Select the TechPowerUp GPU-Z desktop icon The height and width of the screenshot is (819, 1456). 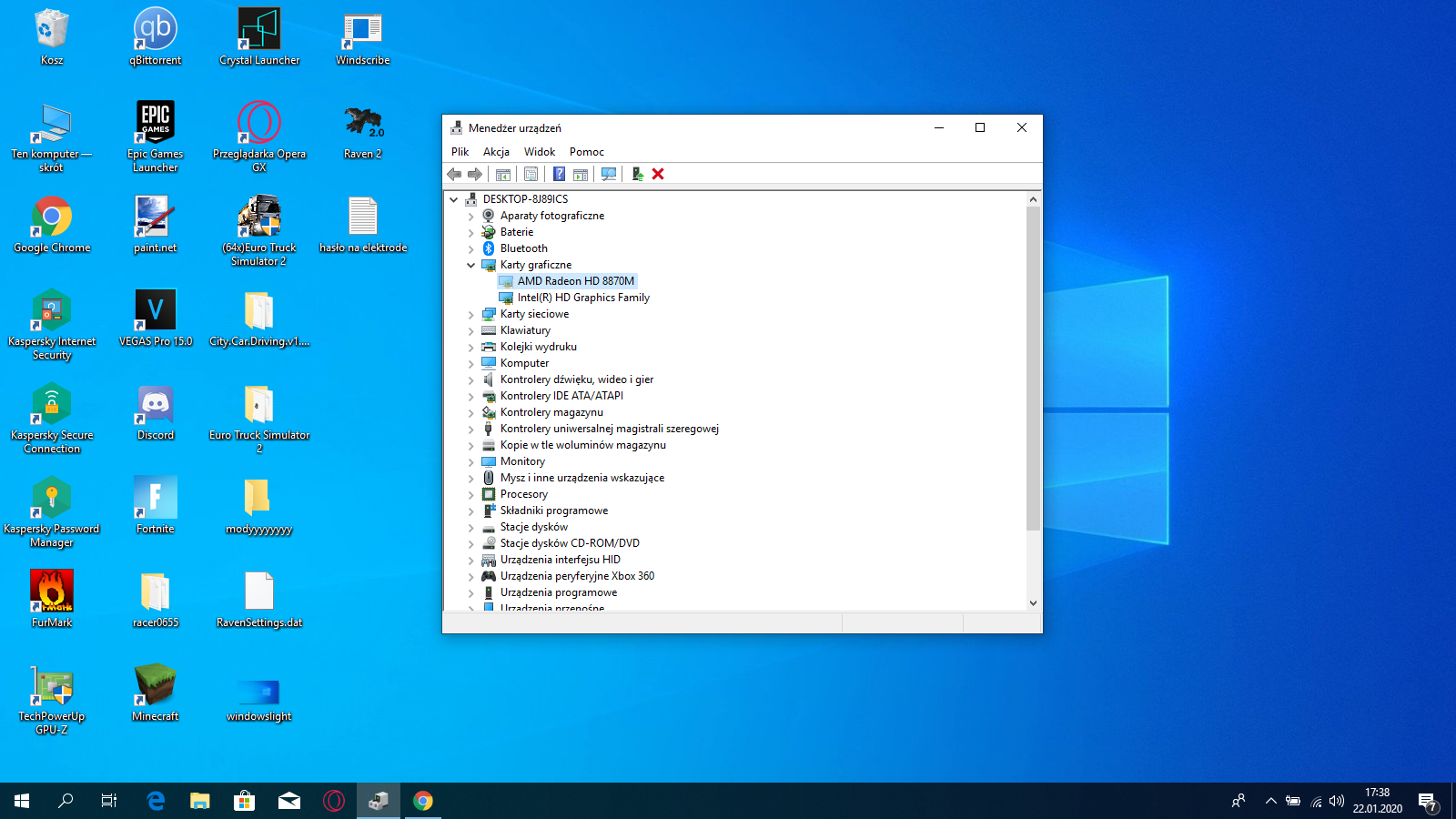[x=52, y=699]
